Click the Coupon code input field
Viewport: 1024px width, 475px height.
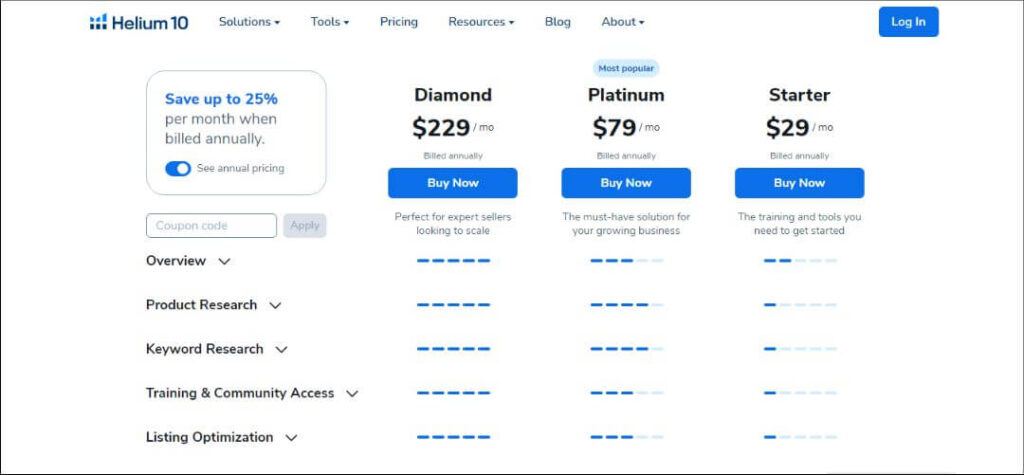(x=212, y=225)
